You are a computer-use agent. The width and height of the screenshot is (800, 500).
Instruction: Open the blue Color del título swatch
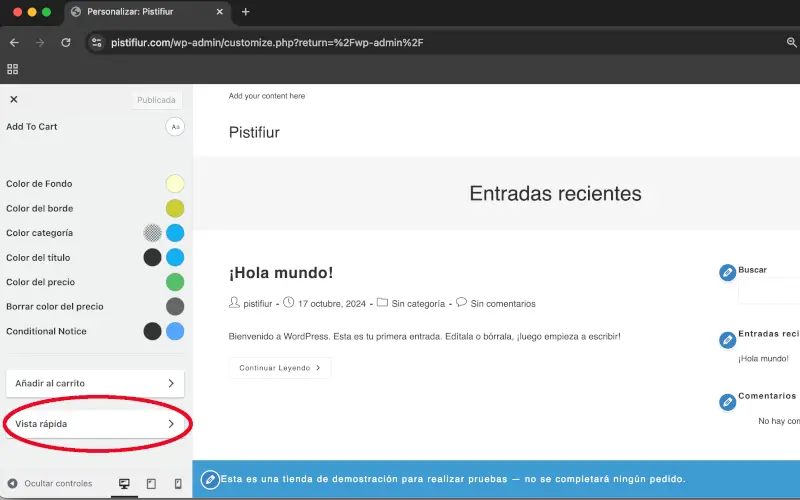(x=175, y=258)
